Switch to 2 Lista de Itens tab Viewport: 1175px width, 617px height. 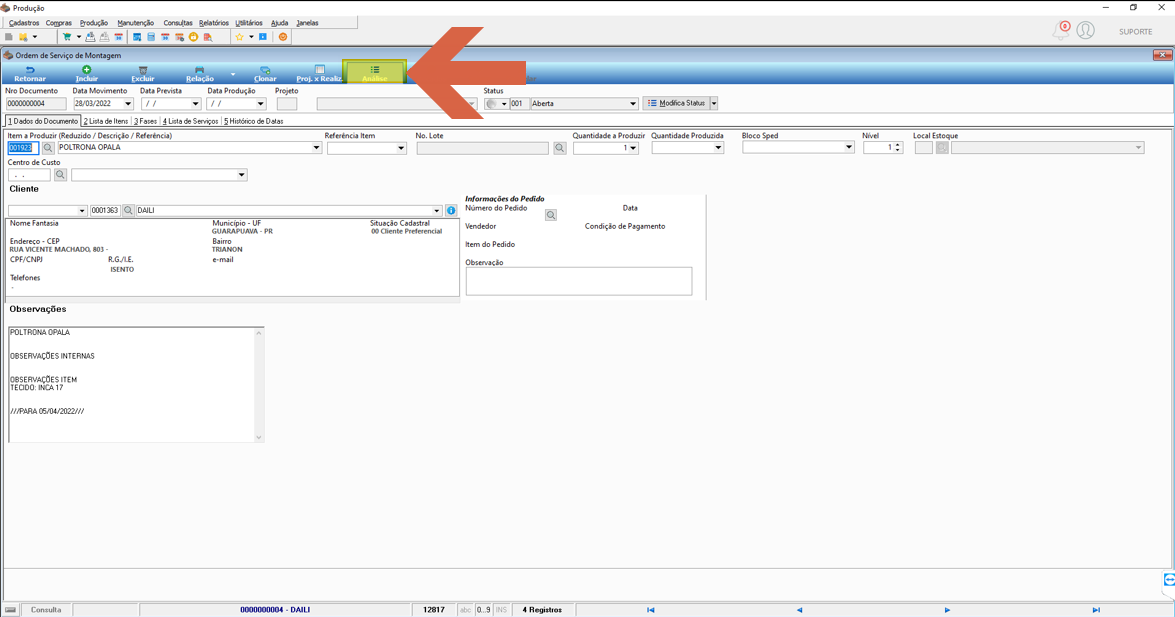pos(106,121)
